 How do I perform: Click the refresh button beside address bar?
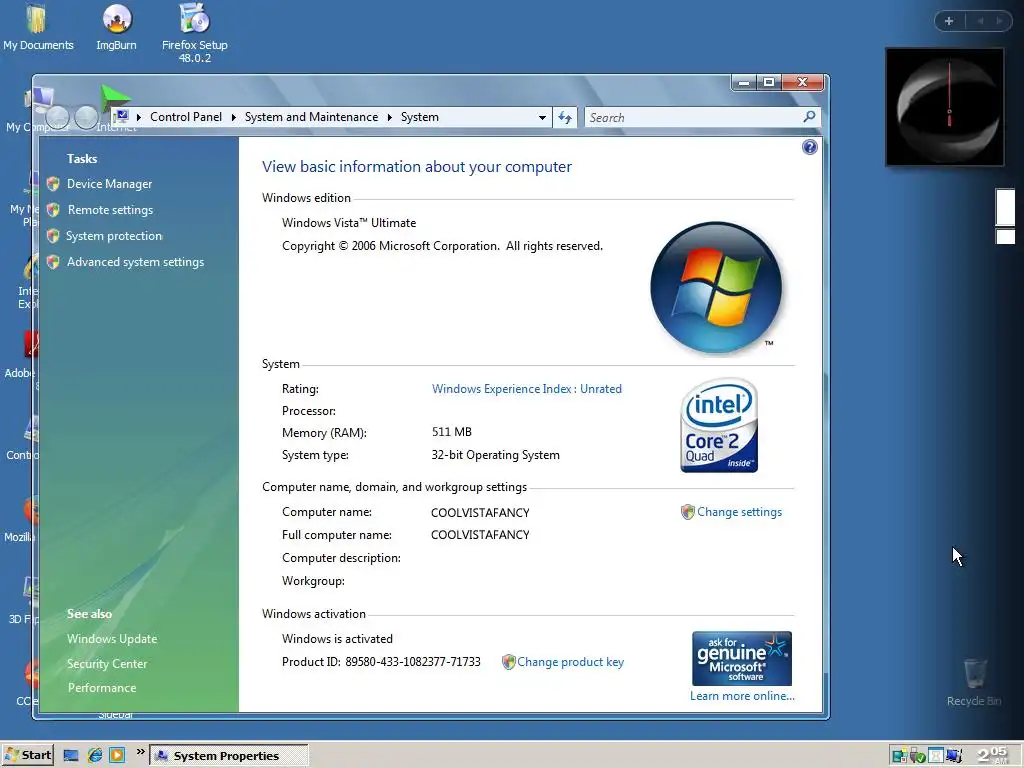point(565,118)
